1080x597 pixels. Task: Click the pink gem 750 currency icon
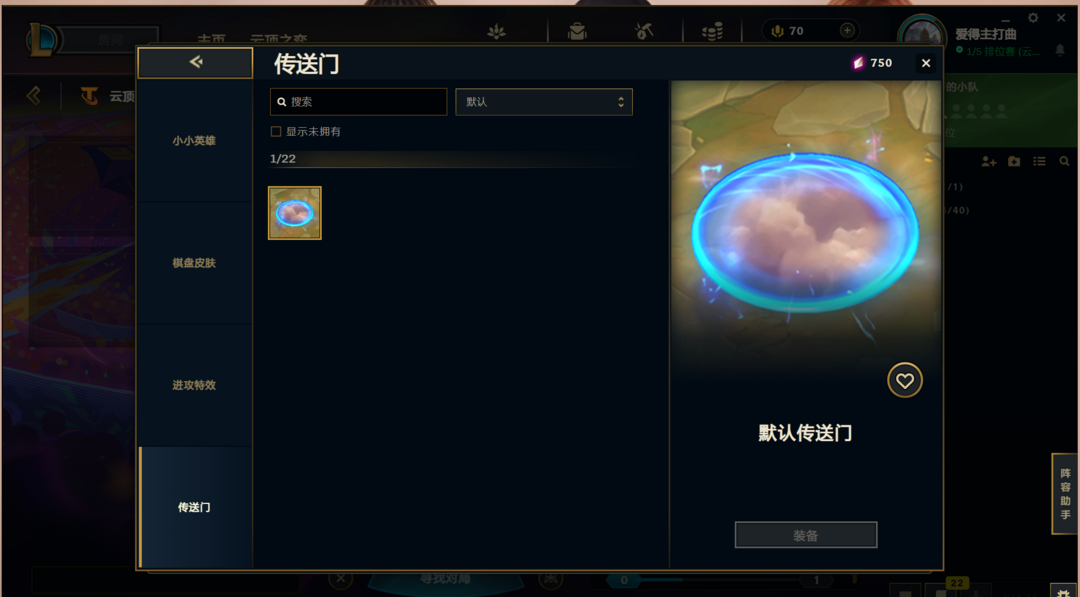point(858,63)
